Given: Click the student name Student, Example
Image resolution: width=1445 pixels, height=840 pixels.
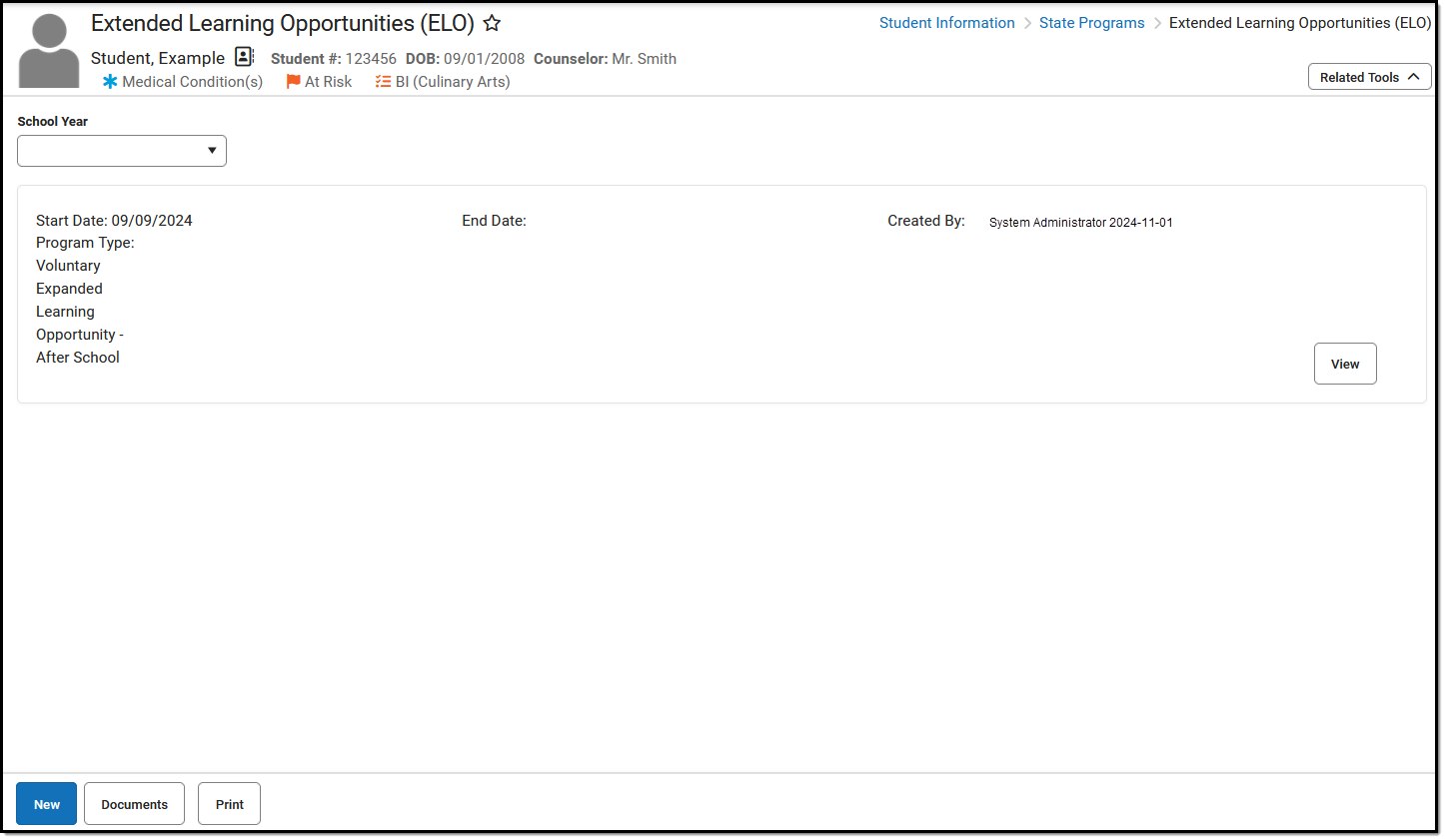Looking at the screenshot, I should [x=158, y=58].
